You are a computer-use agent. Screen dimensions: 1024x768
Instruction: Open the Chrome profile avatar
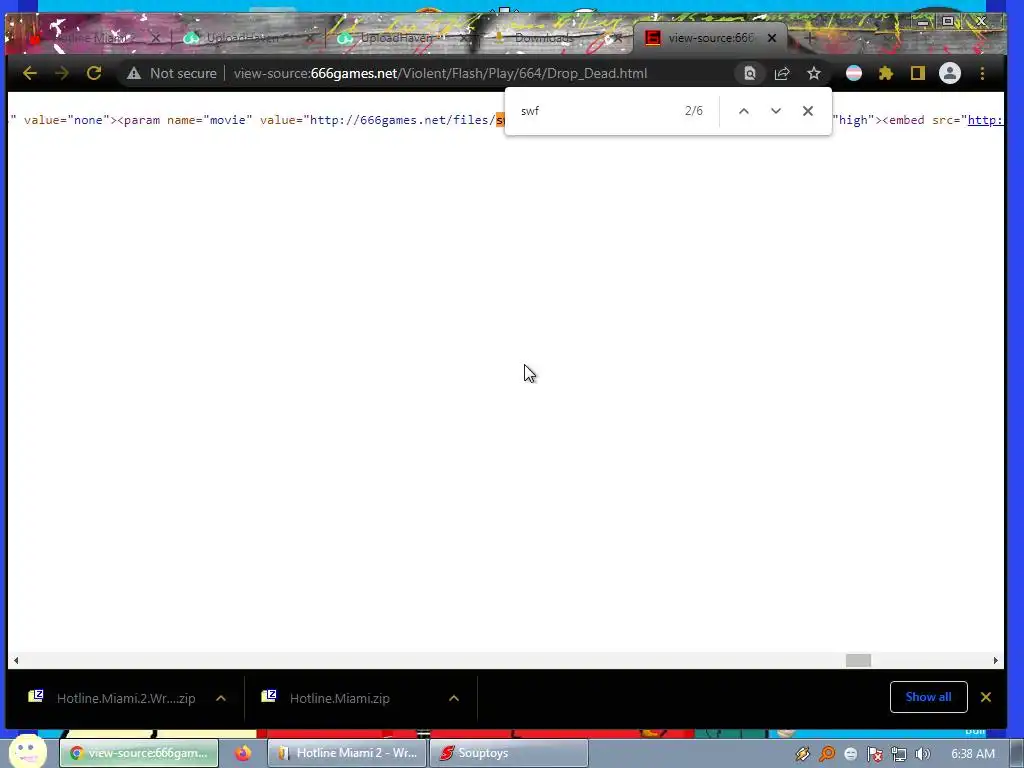click(950, 73)
